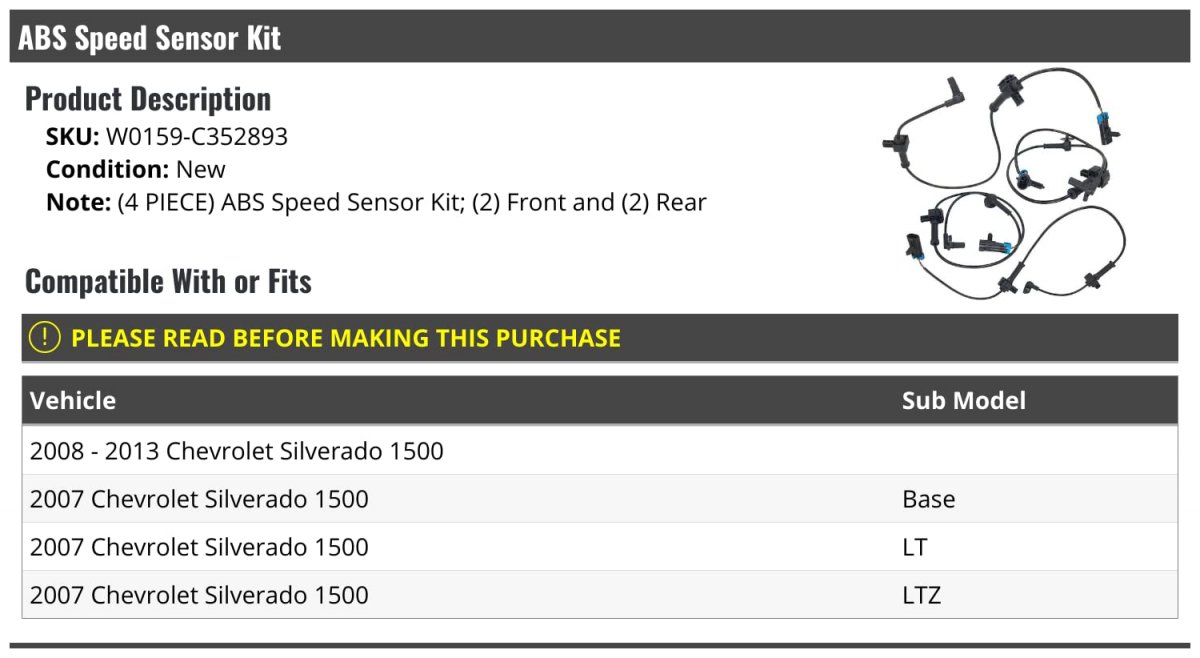Click the Product Description heading

(x=148, y=99)
